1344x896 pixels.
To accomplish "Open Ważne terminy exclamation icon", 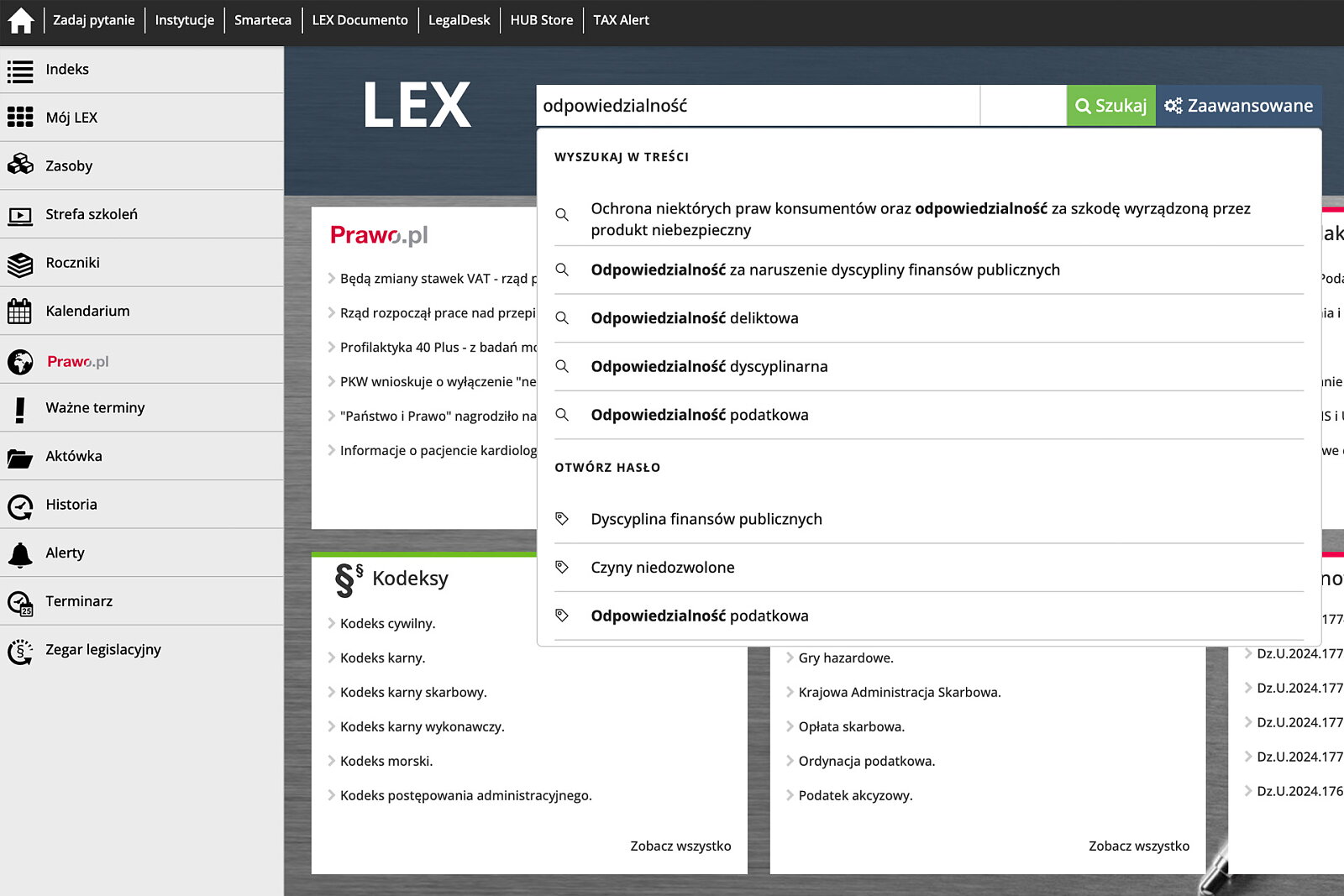I will pyautogui.click(x=20, y=409).
